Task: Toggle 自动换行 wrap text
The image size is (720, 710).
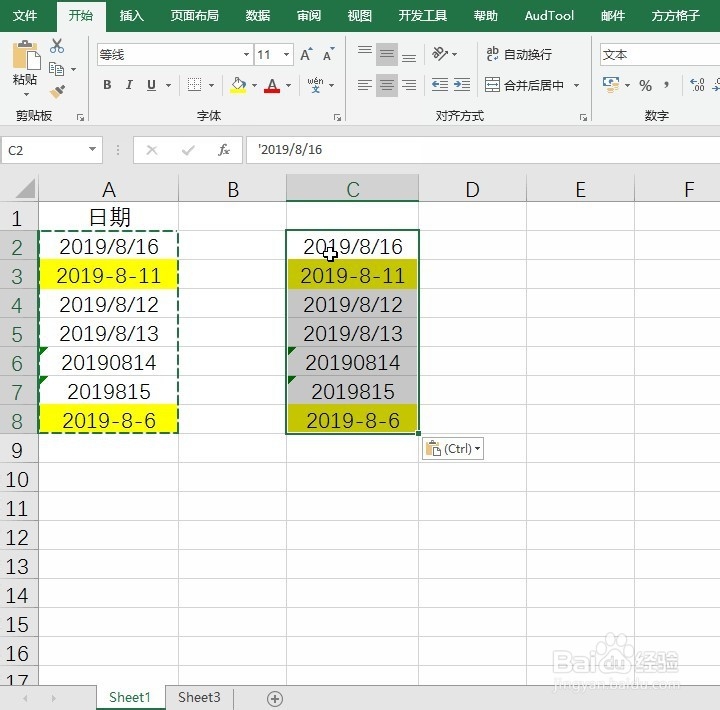Action: [519, 54]
